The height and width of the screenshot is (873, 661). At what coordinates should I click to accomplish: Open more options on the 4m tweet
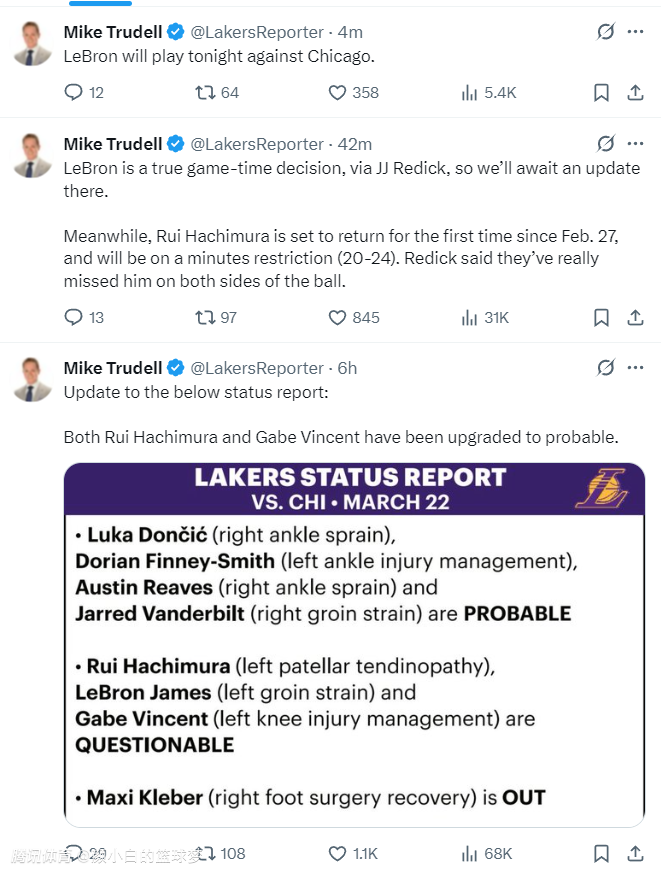635,32
